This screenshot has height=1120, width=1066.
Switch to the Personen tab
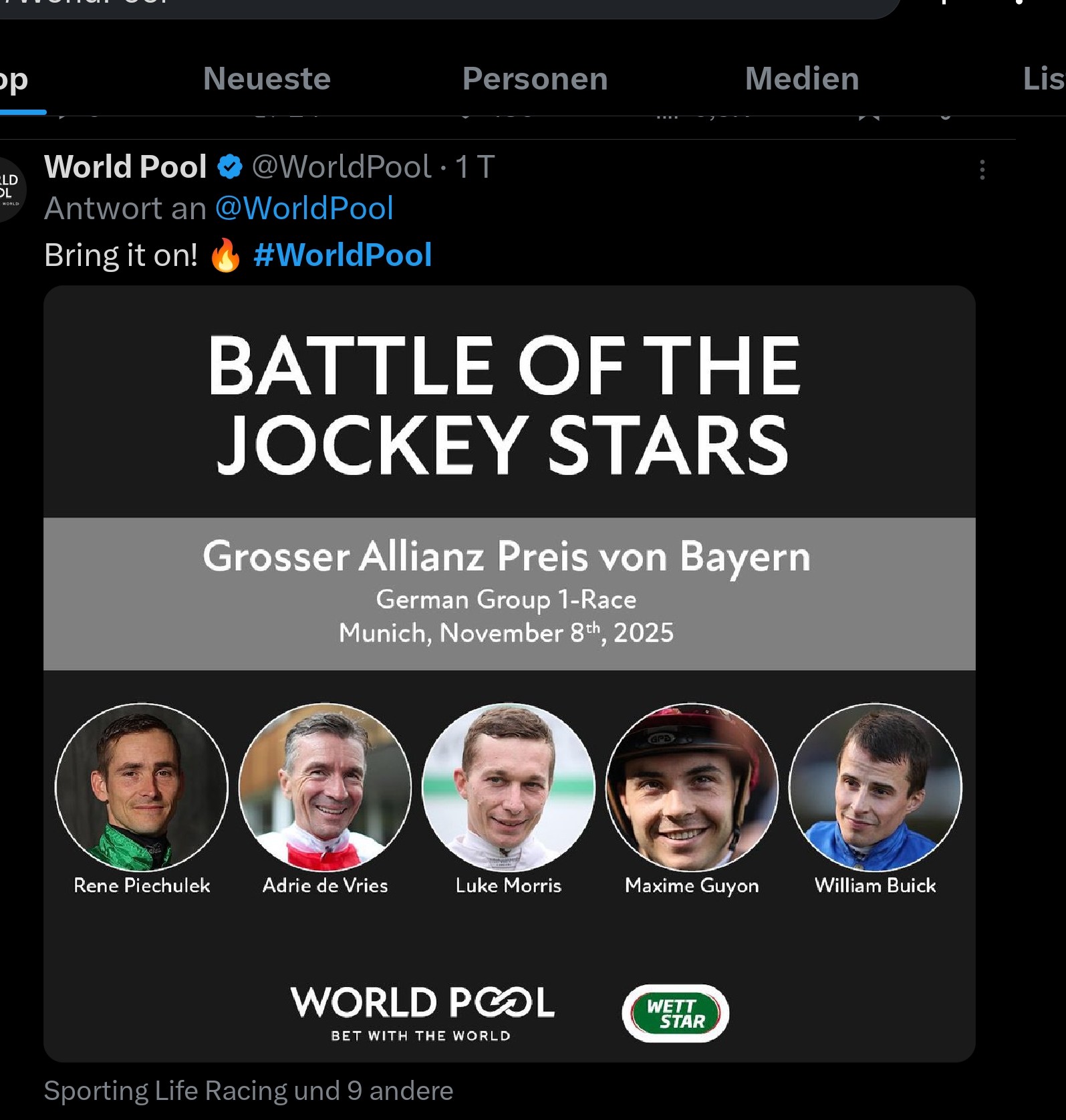pos(535,79)
